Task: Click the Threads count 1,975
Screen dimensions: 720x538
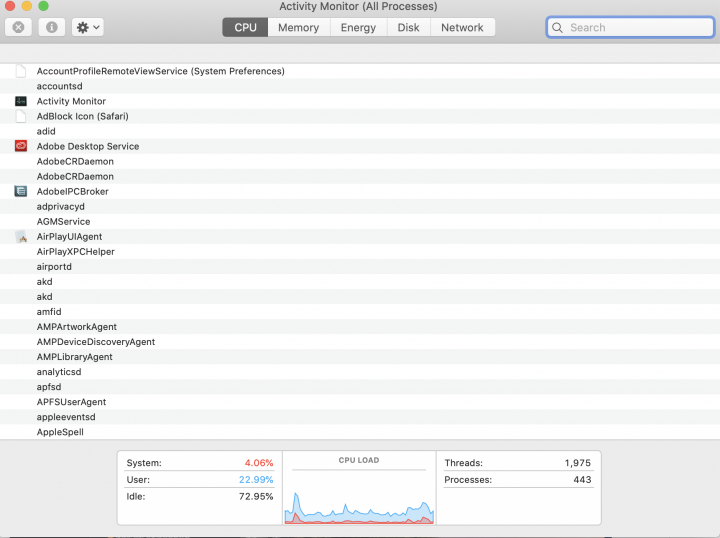Action: click(x=578, y=463)
